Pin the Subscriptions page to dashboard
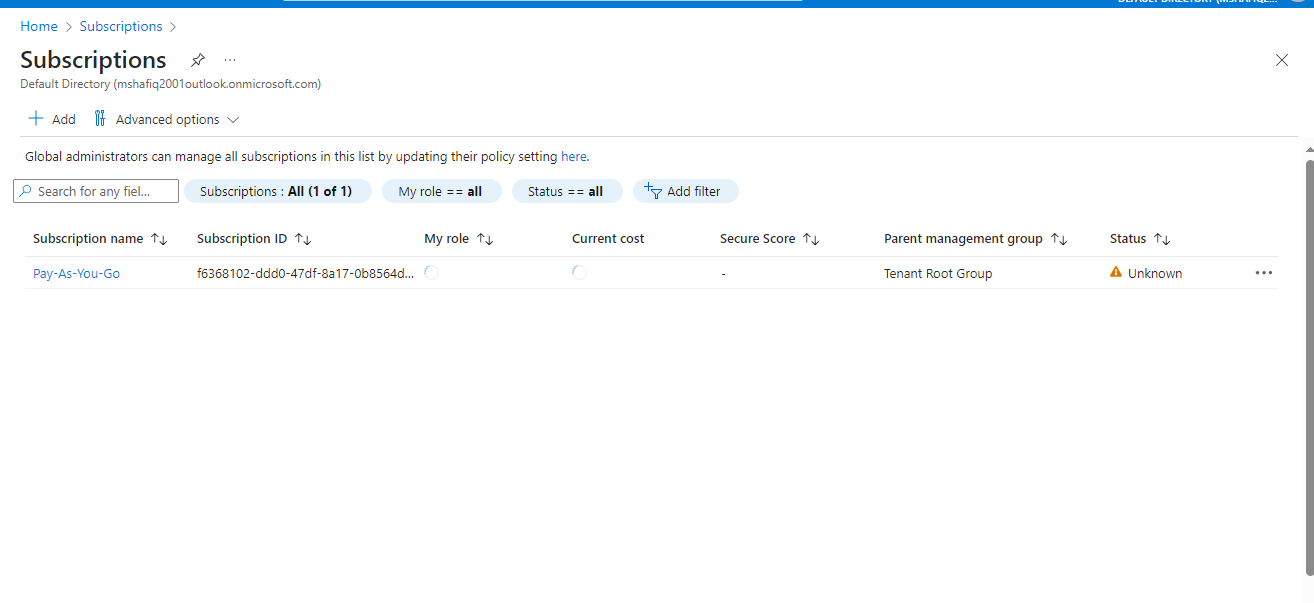This screenshot has height=603, width=1314. tap(198, 60)
